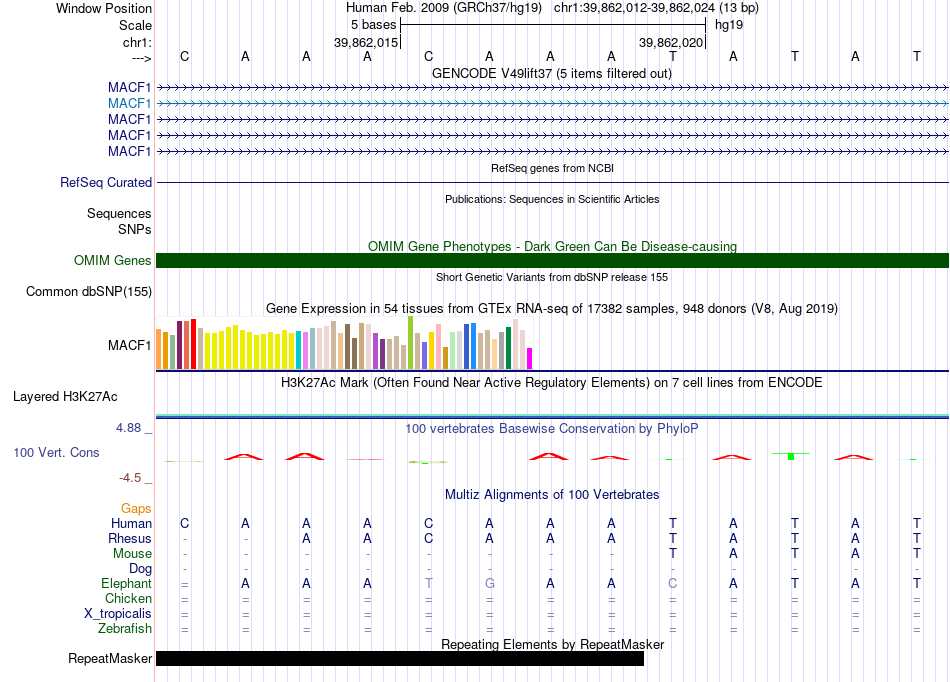The image size is (950, 682).
Task: Click the 39,862,015 position label
Action: pyautogui.click(x=366, y=42)
